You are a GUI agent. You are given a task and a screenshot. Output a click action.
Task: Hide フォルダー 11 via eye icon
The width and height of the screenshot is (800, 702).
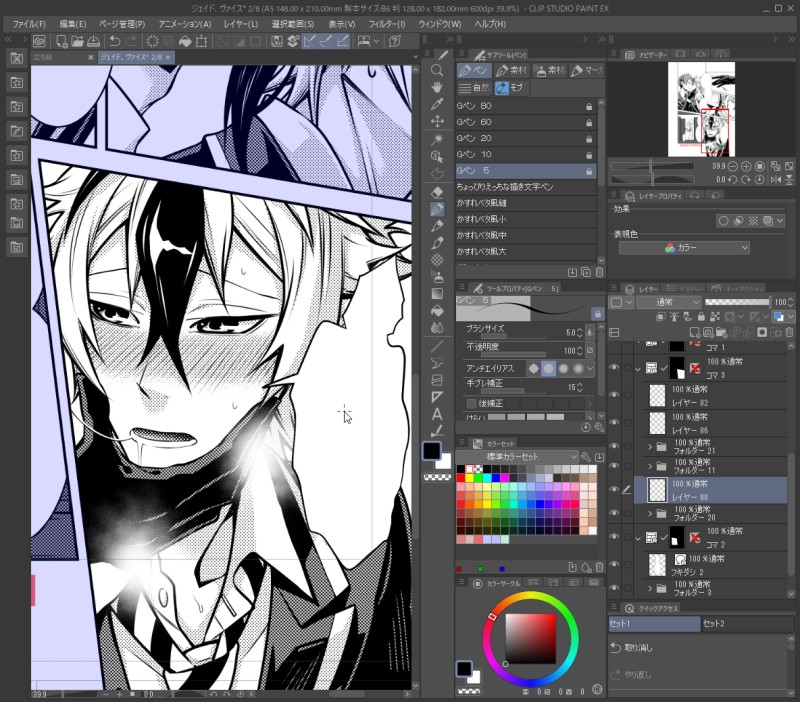click(614, 466)
